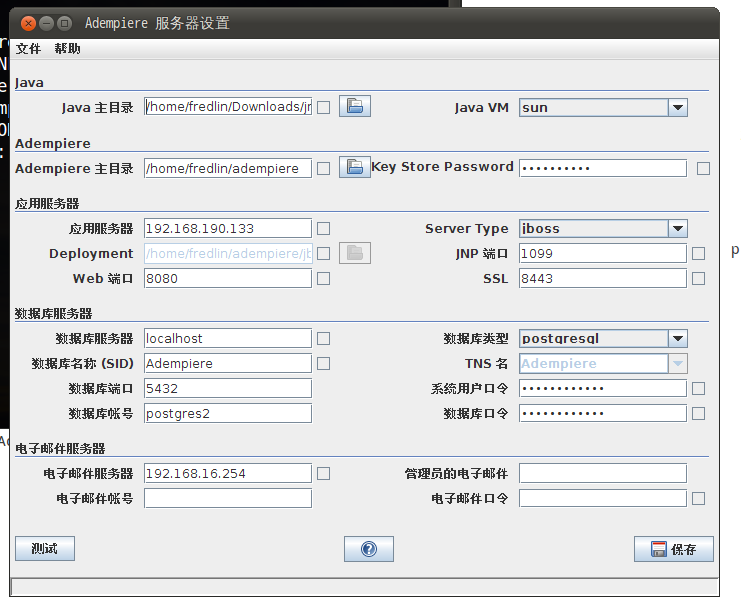The image size is (741, 602).
Task: Click the 系统用户口令 password field
Action: point(603,388)
